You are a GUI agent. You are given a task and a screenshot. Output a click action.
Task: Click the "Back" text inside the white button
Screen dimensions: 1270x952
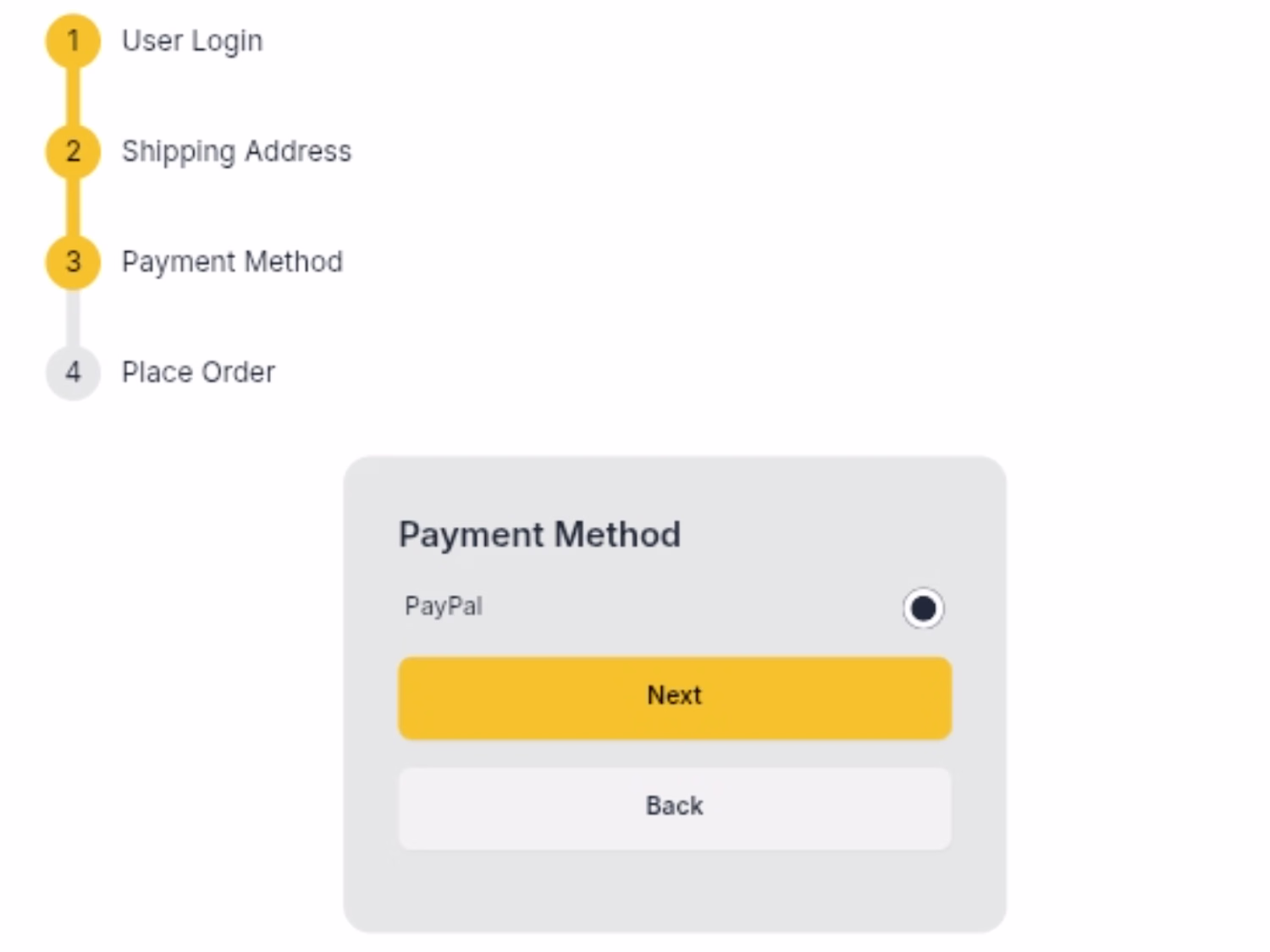674,806
